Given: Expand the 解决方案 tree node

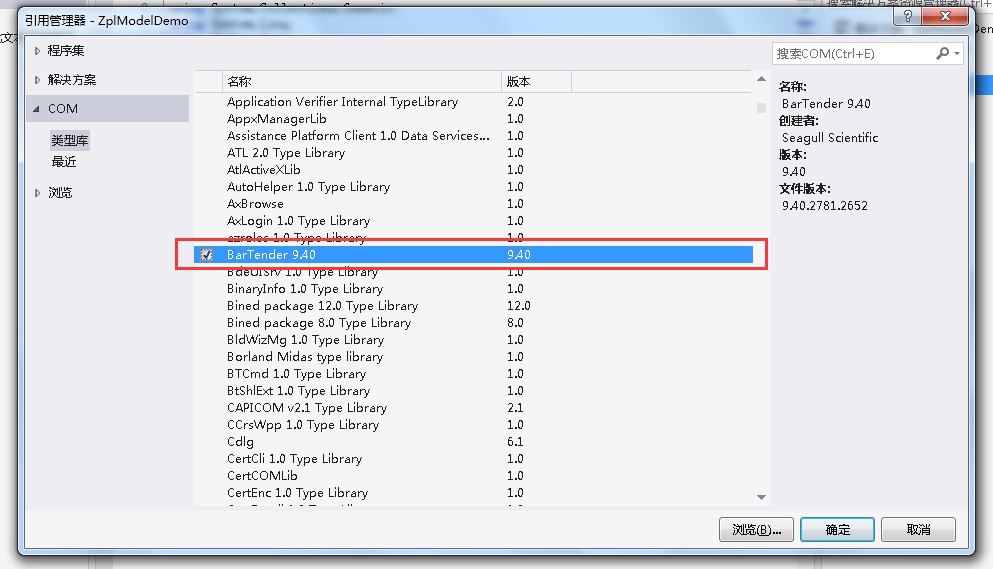Looking at the screenshot, I should click(x=37, y=80).
